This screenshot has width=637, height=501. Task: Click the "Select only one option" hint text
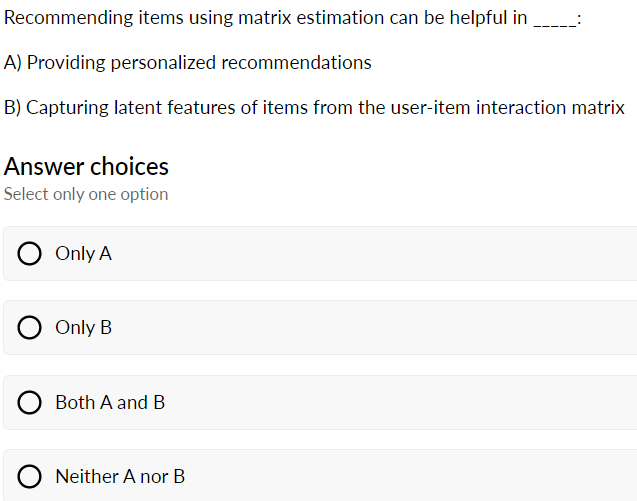point(86,194)
